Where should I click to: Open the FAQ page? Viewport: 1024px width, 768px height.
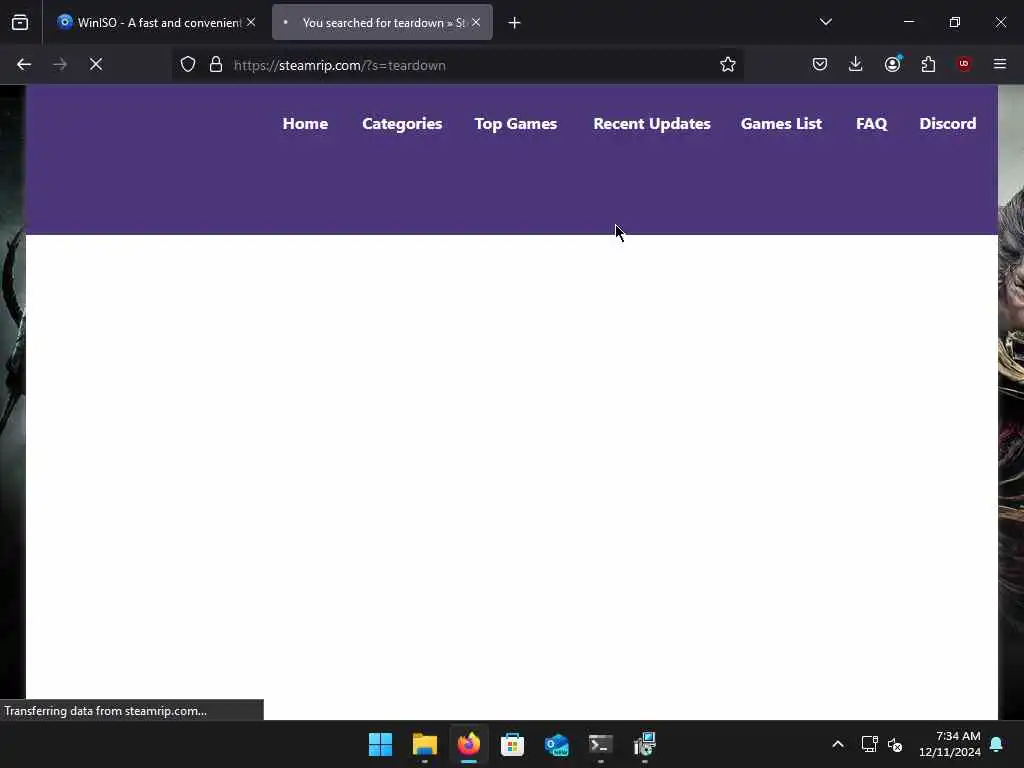(x=871, y=123)
